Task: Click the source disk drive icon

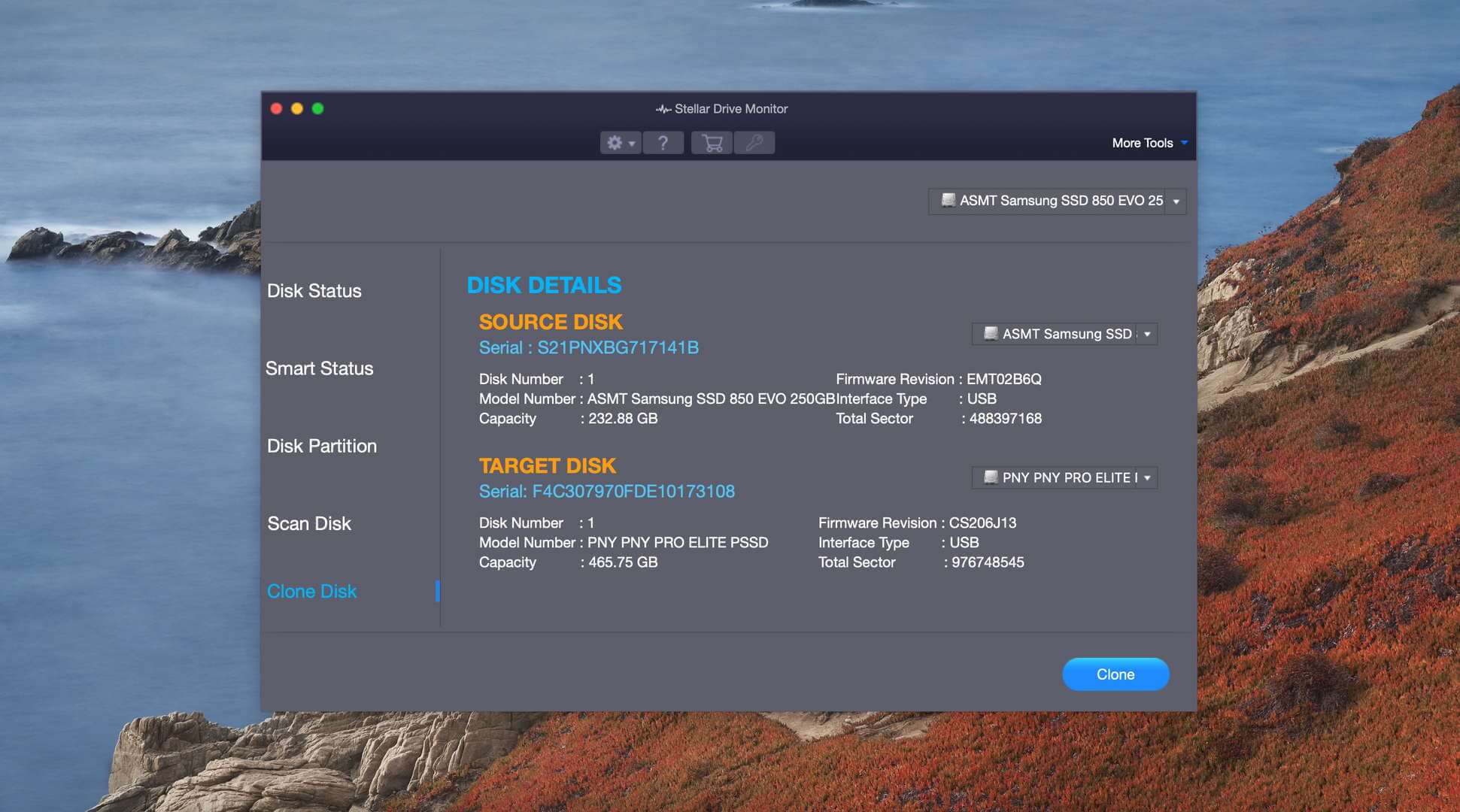Action: tap(991, 333)
